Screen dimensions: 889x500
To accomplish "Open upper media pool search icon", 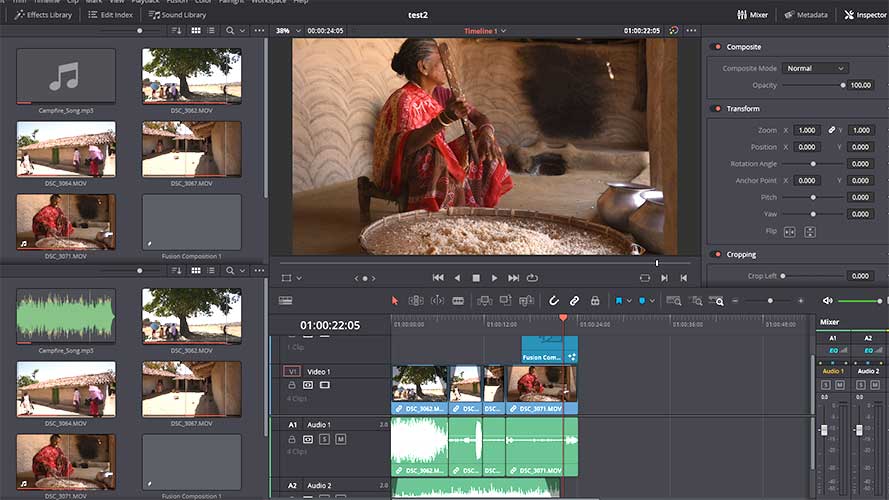I will point(230,31).
